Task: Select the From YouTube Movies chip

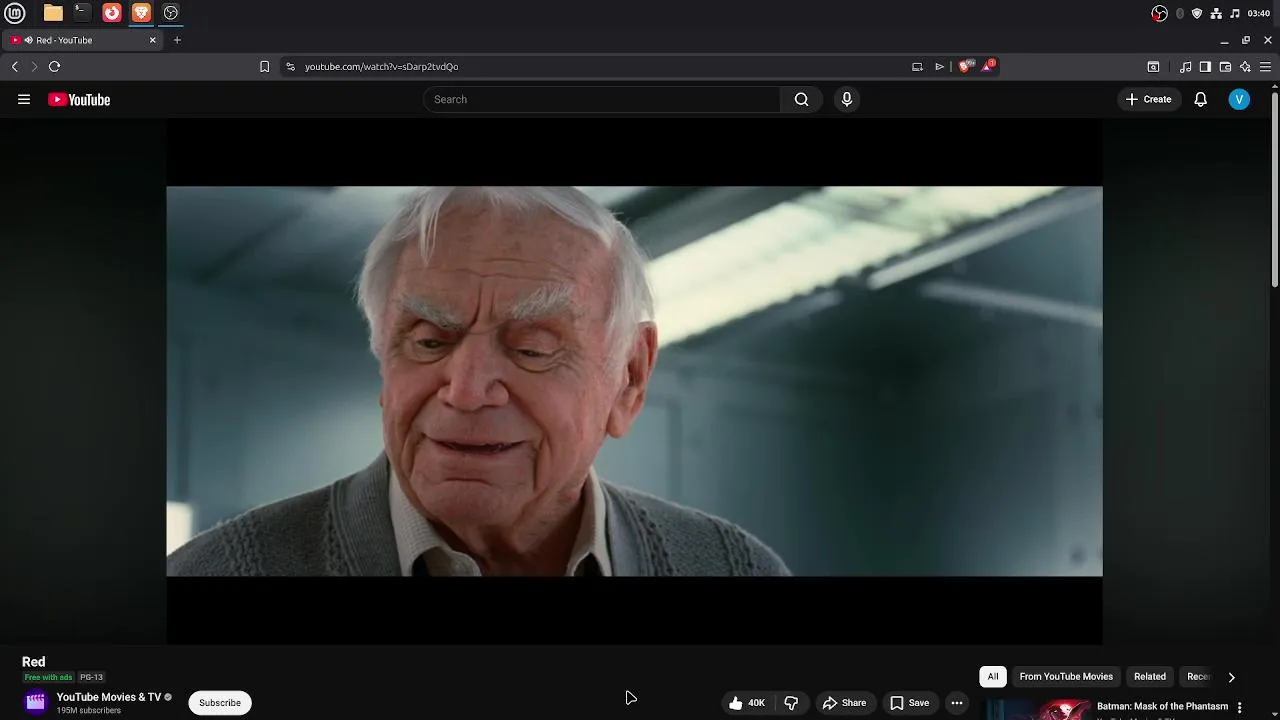Action: [x=1066, y=677]
